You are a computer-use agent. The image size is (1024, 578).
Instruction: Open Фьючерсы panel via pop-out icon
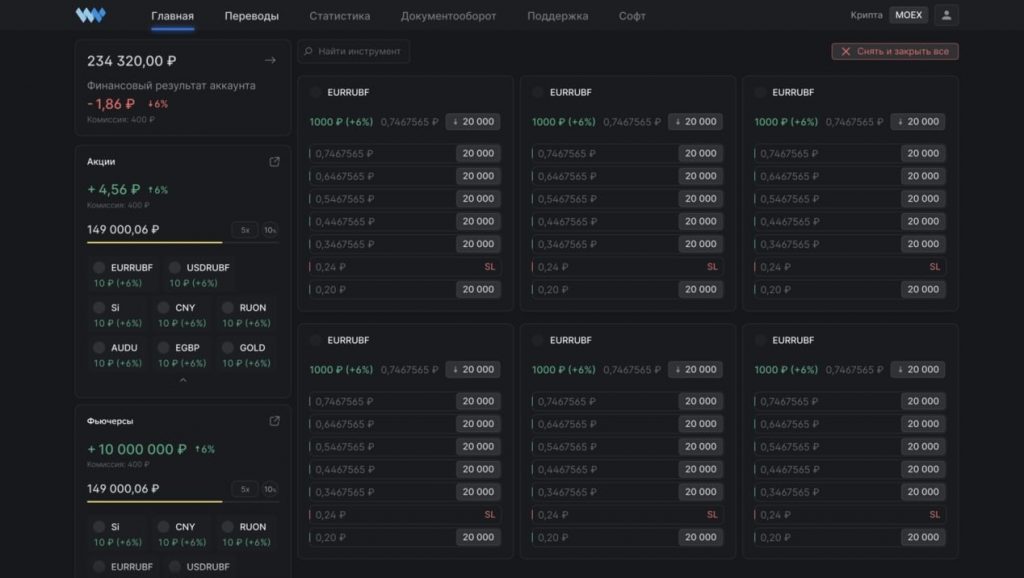(274, 421)
